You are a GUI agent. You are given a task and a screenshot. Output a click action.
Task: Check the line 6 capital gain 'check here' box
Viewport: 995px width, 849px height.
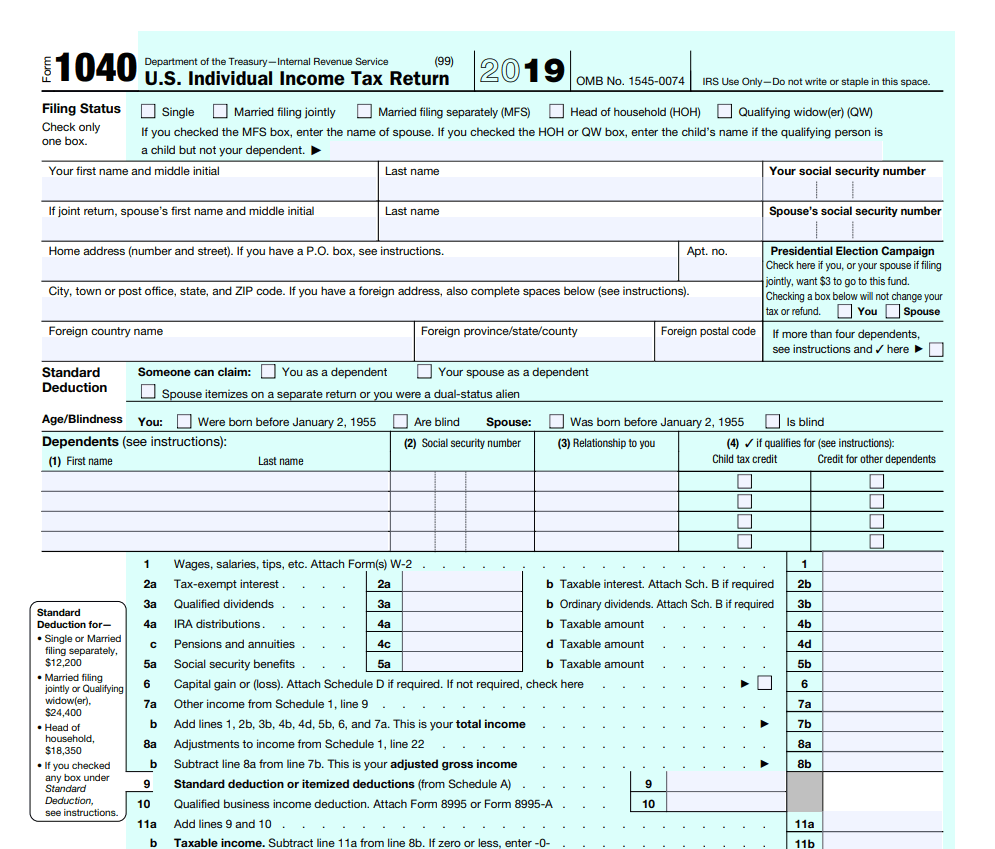pyautogui.click(x=765, y=684)
